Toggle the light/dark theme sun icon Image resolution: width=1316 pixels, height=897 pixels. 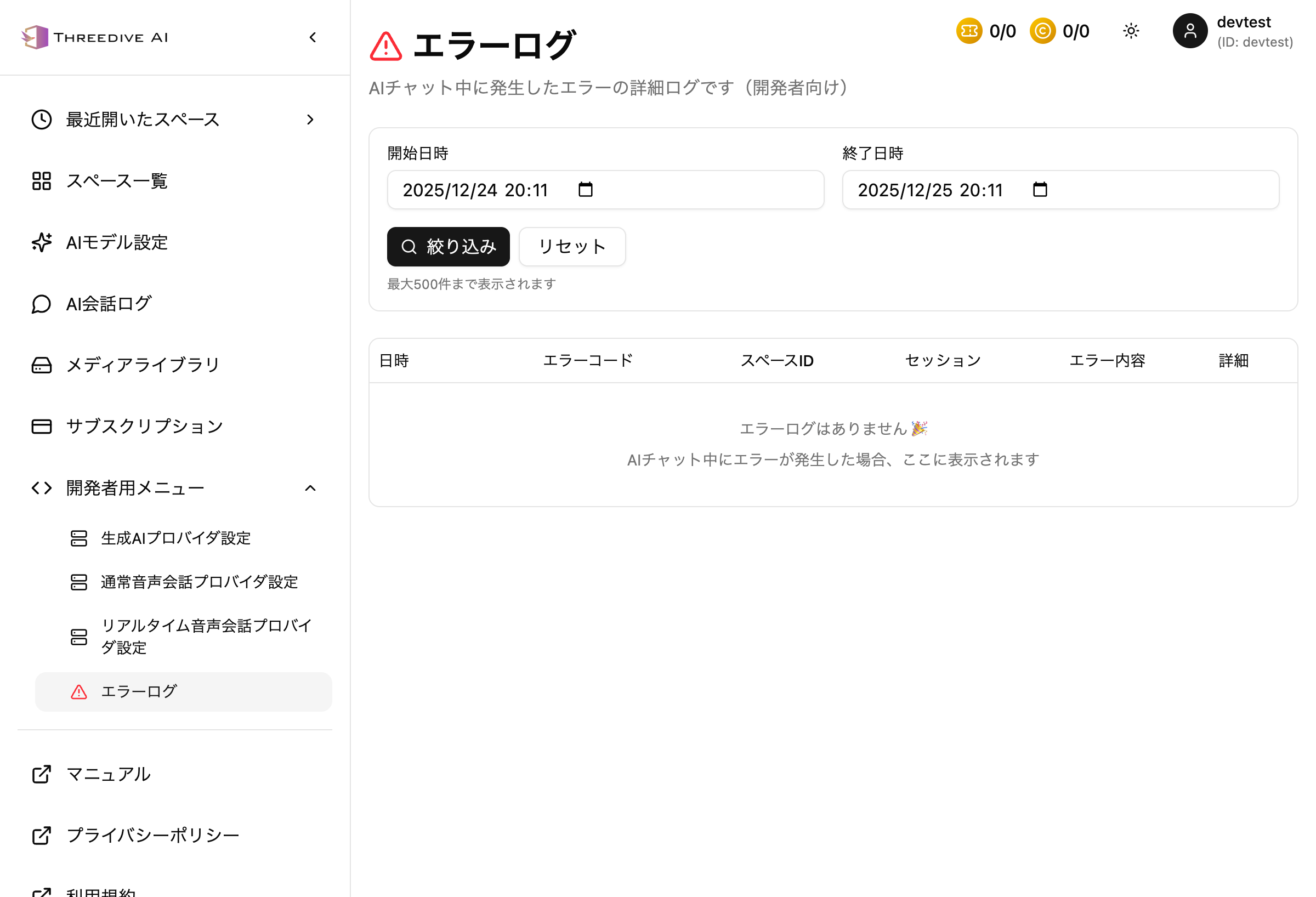1131,31
